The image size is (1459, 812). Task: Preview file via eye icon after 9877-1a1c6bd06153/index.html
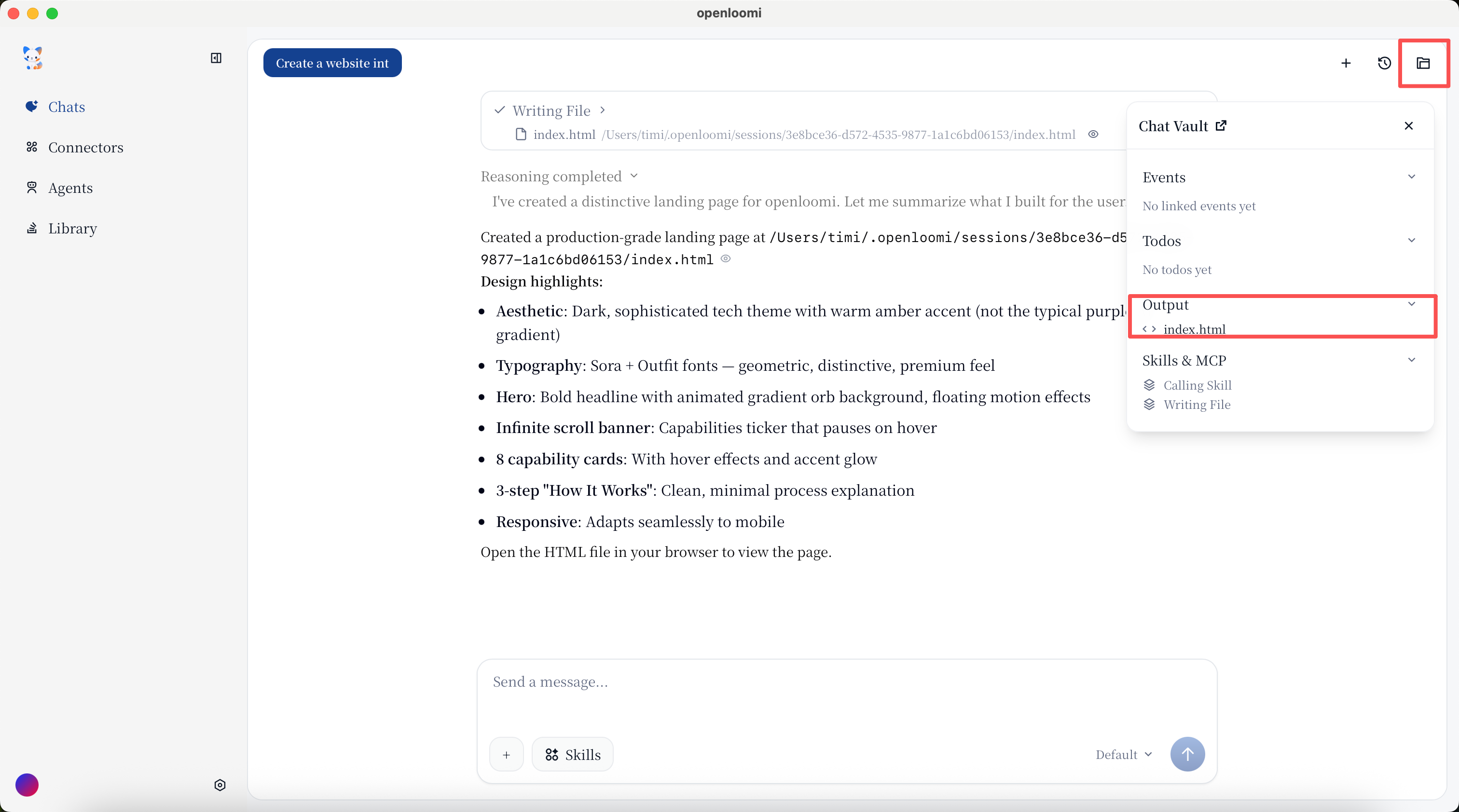point(726,258)
